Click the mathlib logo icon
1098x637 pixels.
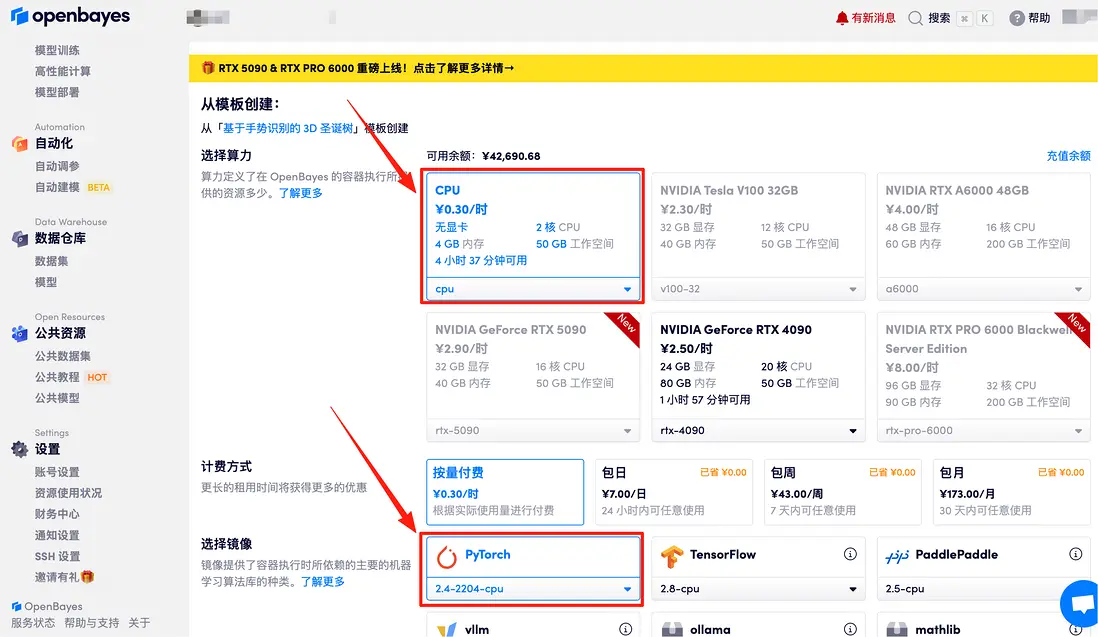point(897,630)
